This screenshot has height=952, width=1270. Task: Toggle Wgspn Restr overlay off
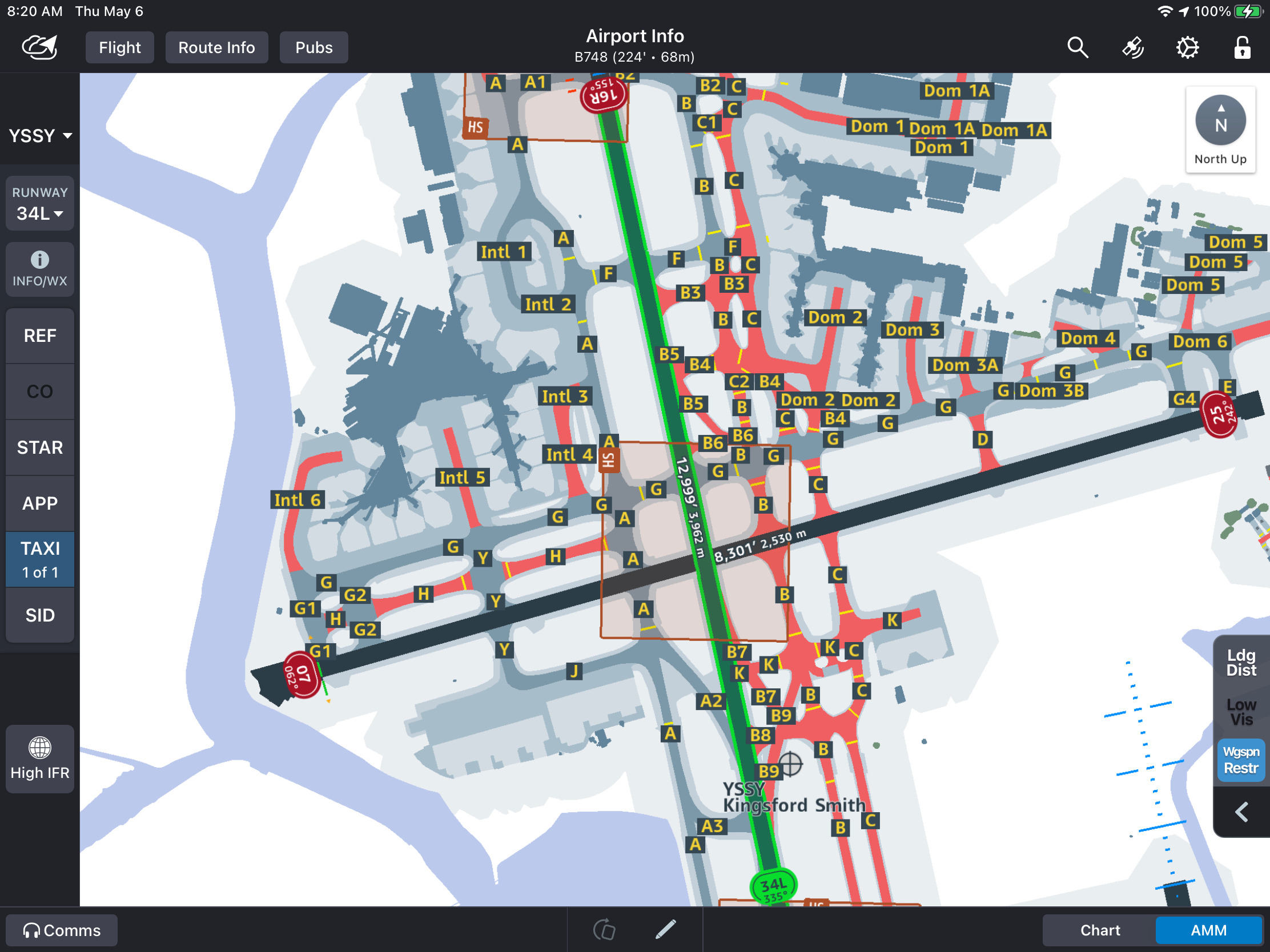tap(1241, 760)
